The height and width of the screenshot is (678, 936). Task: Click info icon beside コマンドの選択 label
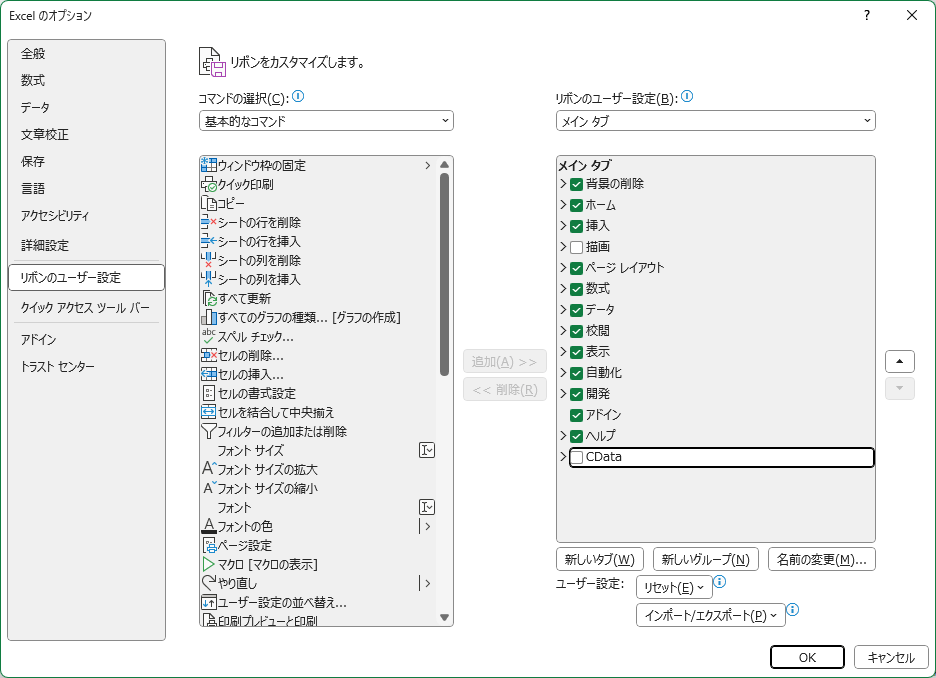(298, 96)
